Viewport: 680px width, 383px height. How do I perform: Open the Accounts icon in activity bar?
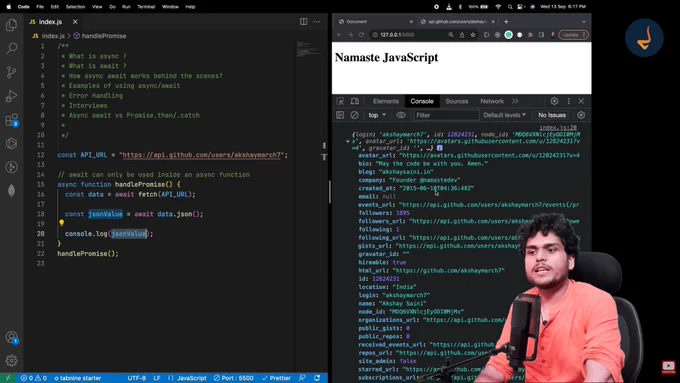[x=11, y=337]
